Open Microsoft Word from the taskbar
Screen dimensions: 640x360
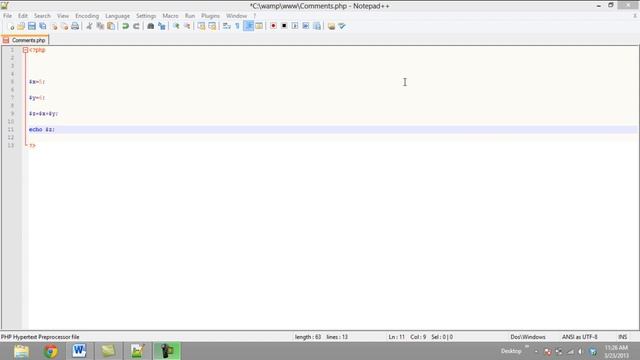[x=79, y=351]
